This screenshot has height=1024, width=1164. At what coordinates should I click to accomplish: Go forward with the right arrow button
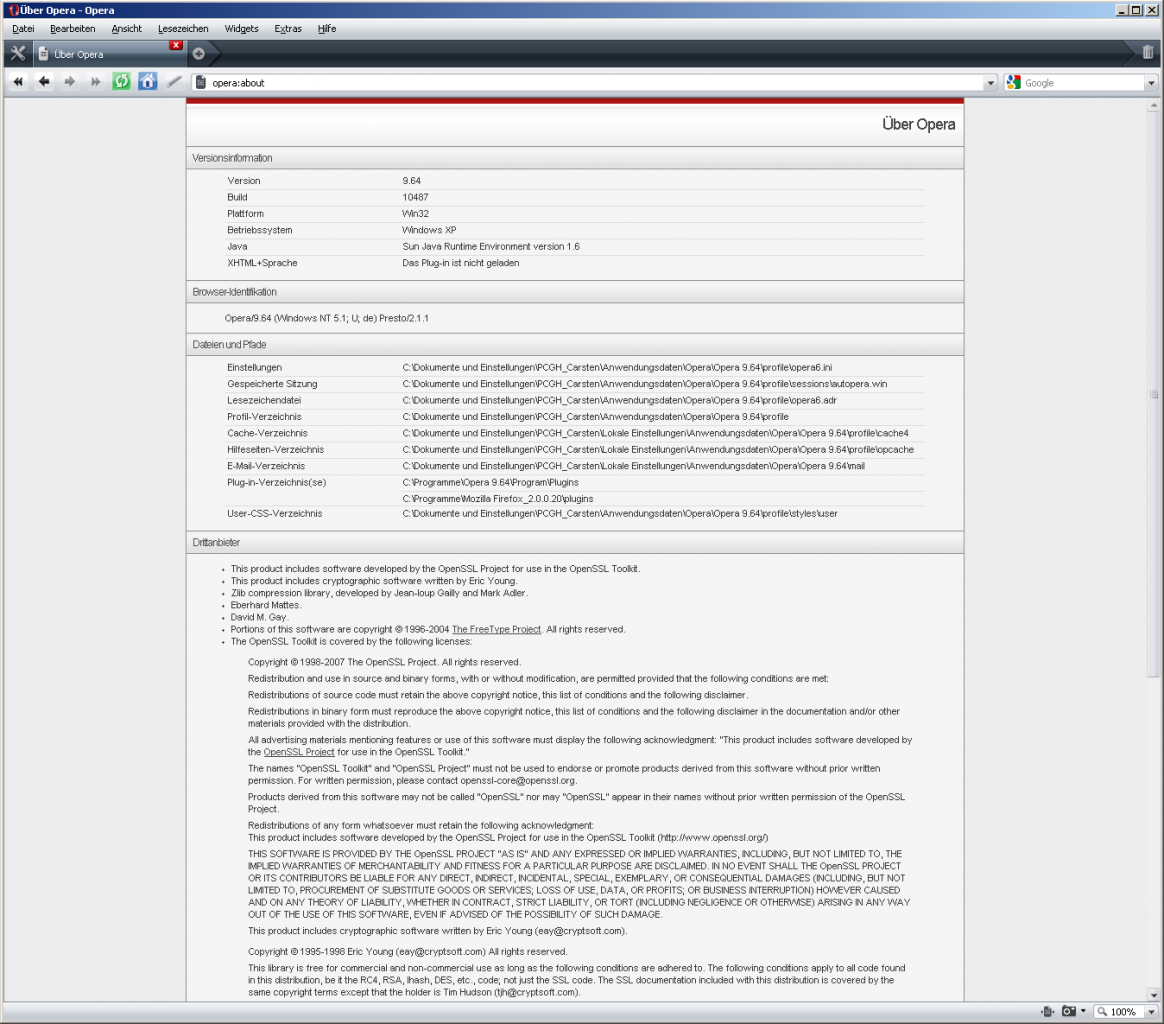[70, 82]
